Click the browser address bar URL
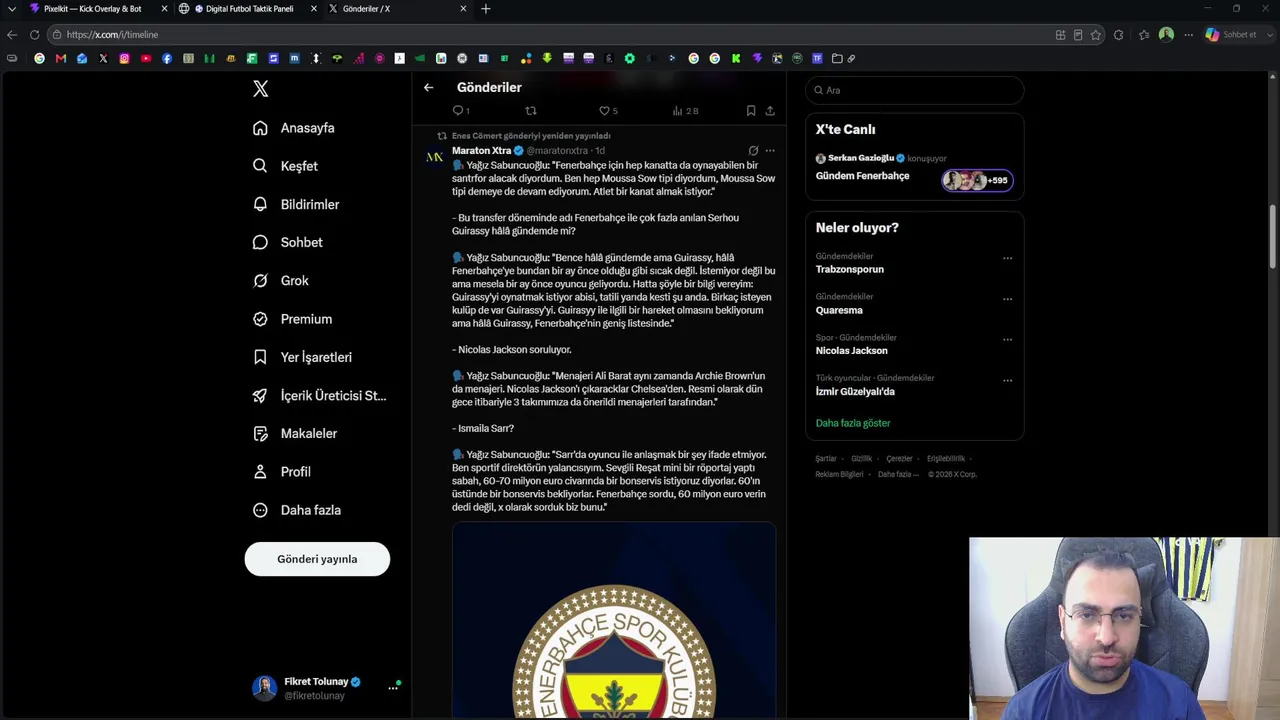The height and width of the screenshot is (720, 1280). pos(112,35)
